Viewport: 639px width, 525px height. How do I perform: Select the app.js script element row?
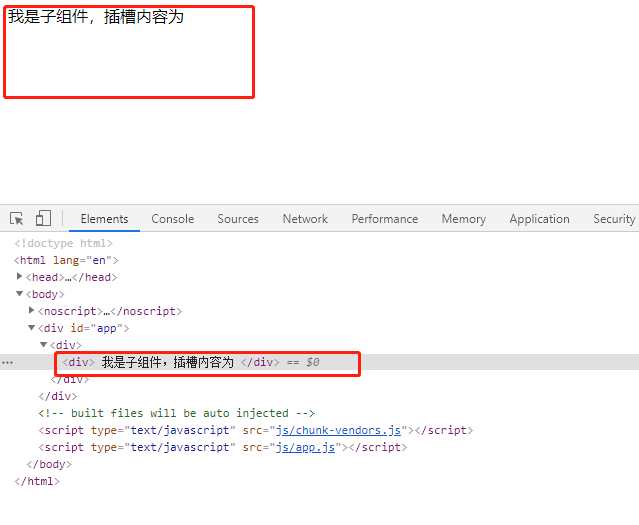pyautogui.click(x=223, y=447)
